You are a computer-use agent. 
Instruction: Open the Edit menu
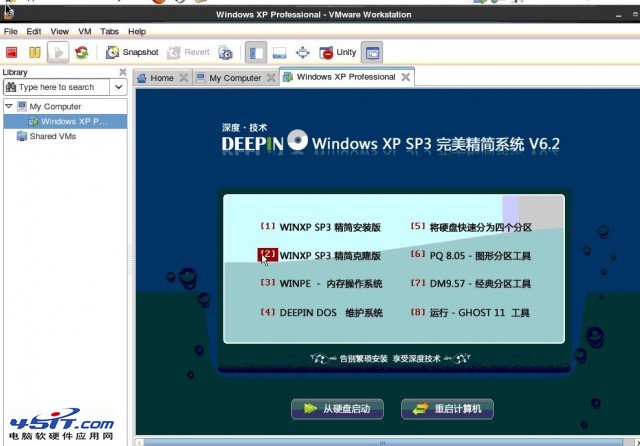coord(34,31)
